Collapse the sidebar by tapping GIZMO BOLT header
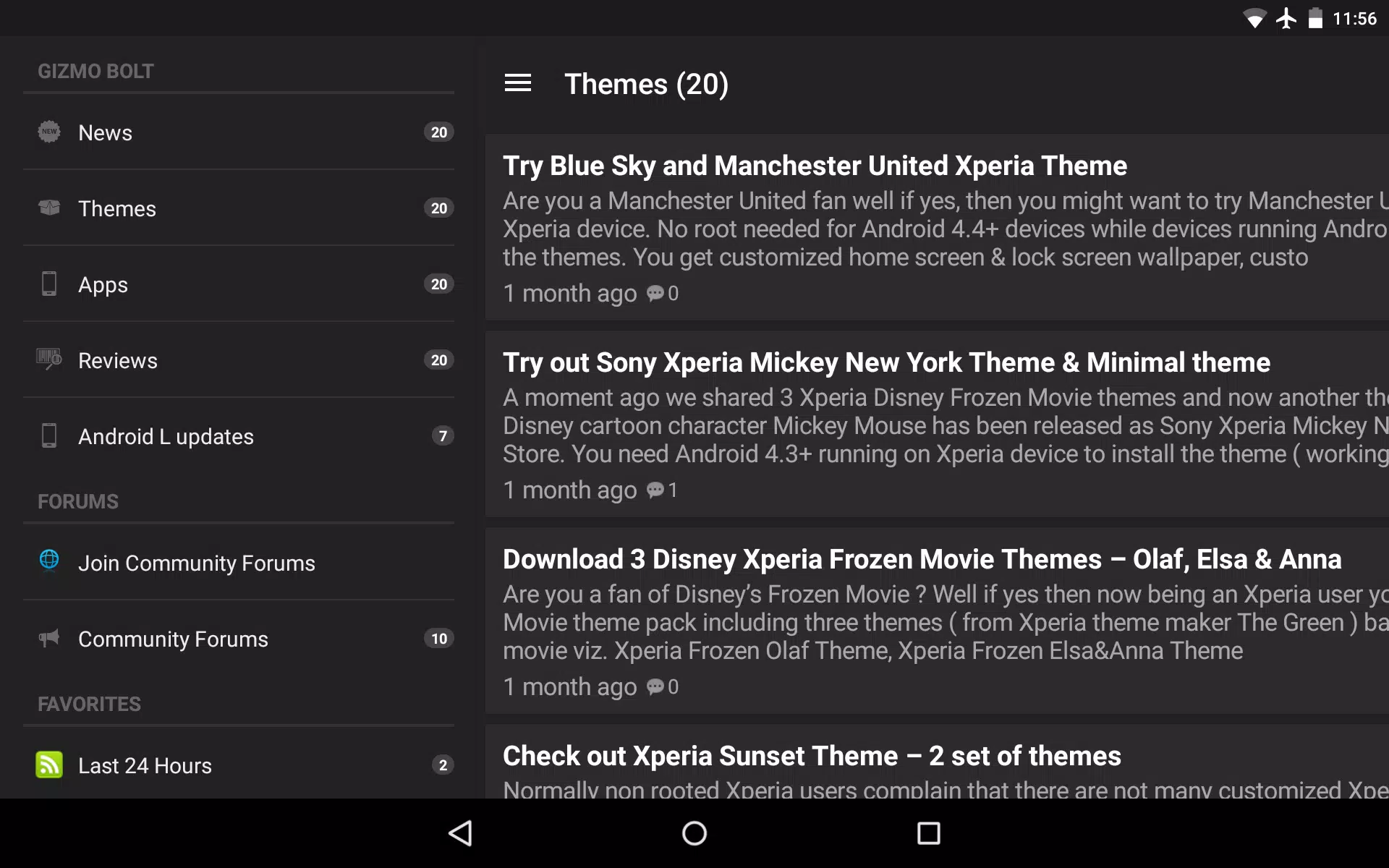This screenshot has width=1389, height=868. point(95,71)
